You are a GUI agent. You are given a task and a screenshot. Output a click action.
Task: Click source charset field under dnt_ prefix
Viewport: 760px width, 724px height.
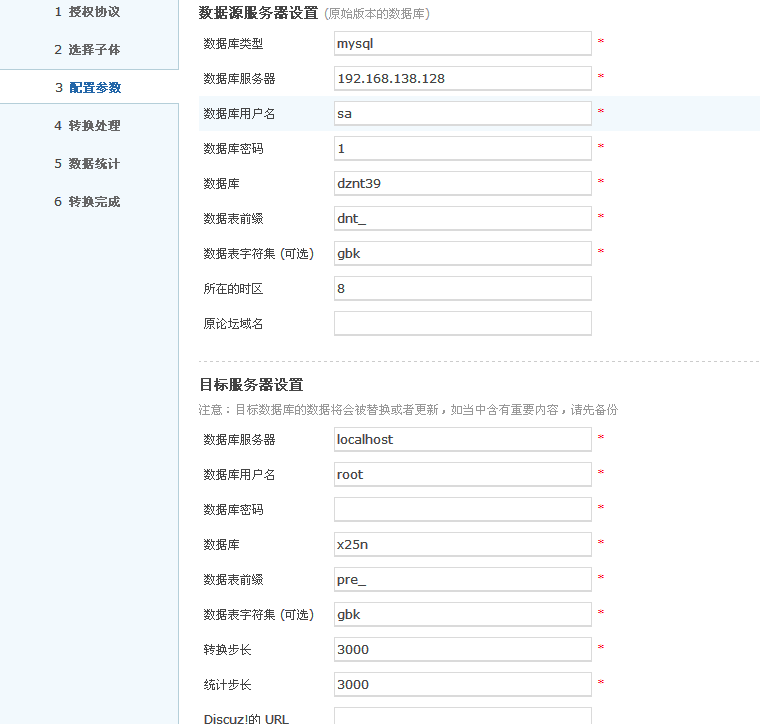coord(462,253)
